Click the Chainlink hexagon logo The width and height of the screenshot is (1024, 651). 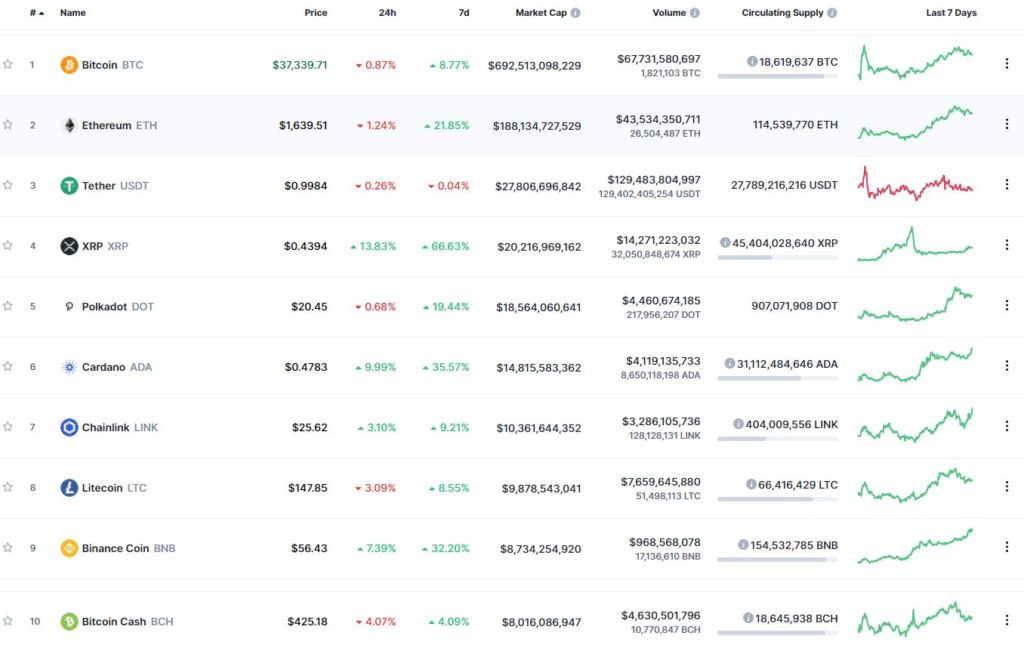(x=69, y=427)
